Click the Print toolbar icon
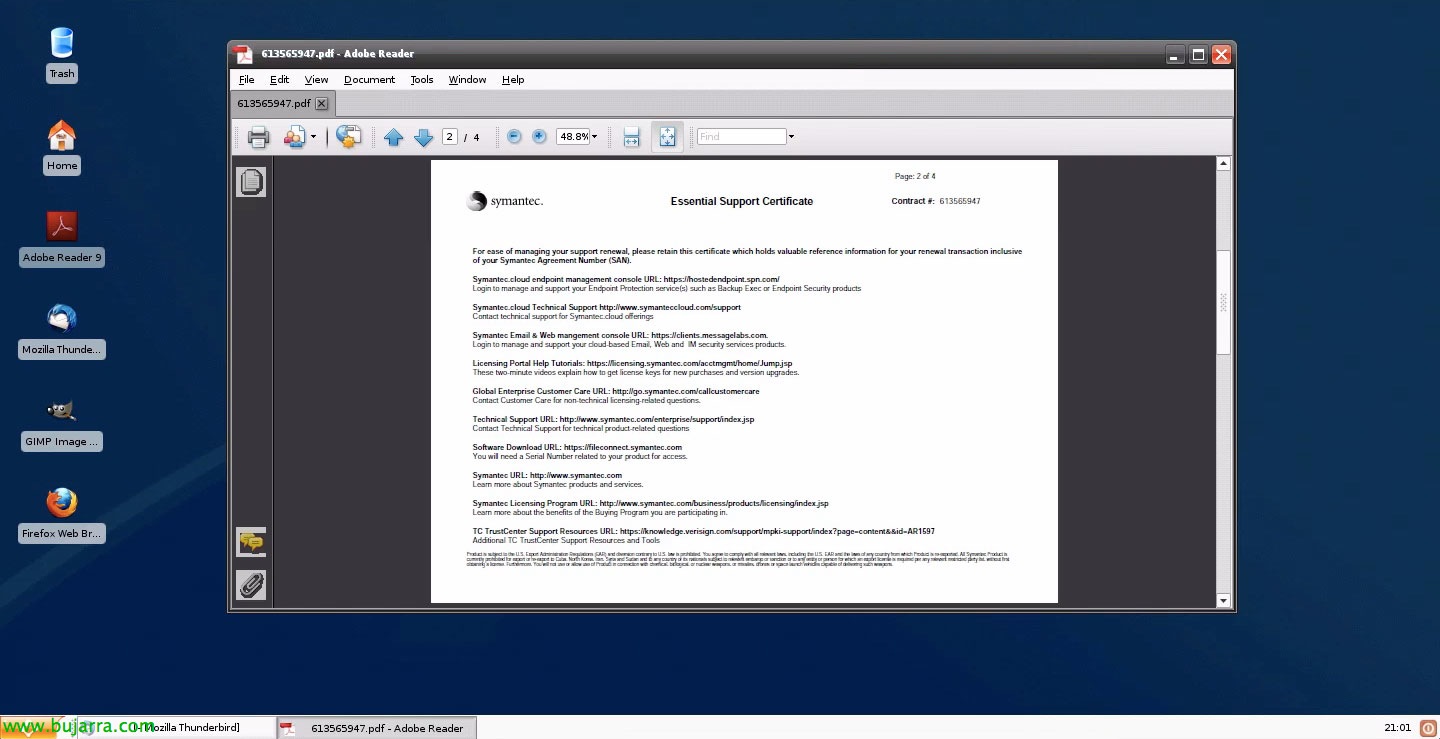The width and height of the screenshot is (1440, 739). [258, 137]
